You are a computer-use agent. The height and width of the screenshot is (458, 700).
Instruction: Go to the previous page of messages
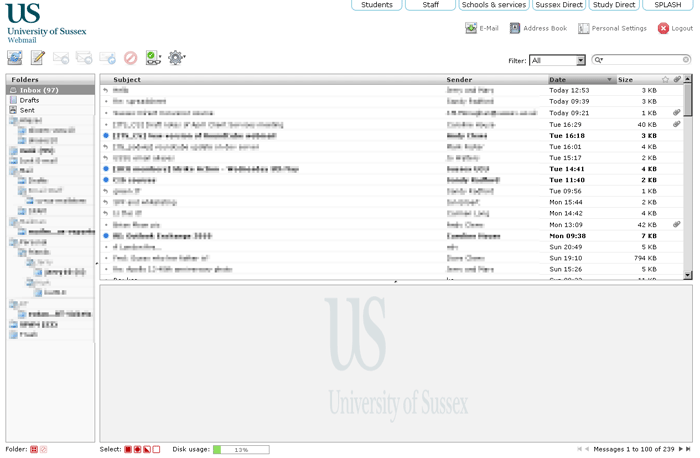click(x=587, y=449)
